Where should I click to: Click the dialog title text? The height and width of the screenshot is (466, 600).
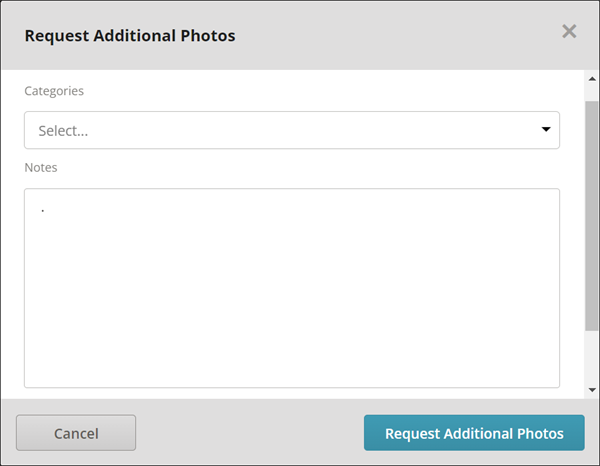(x=130, y=36)
